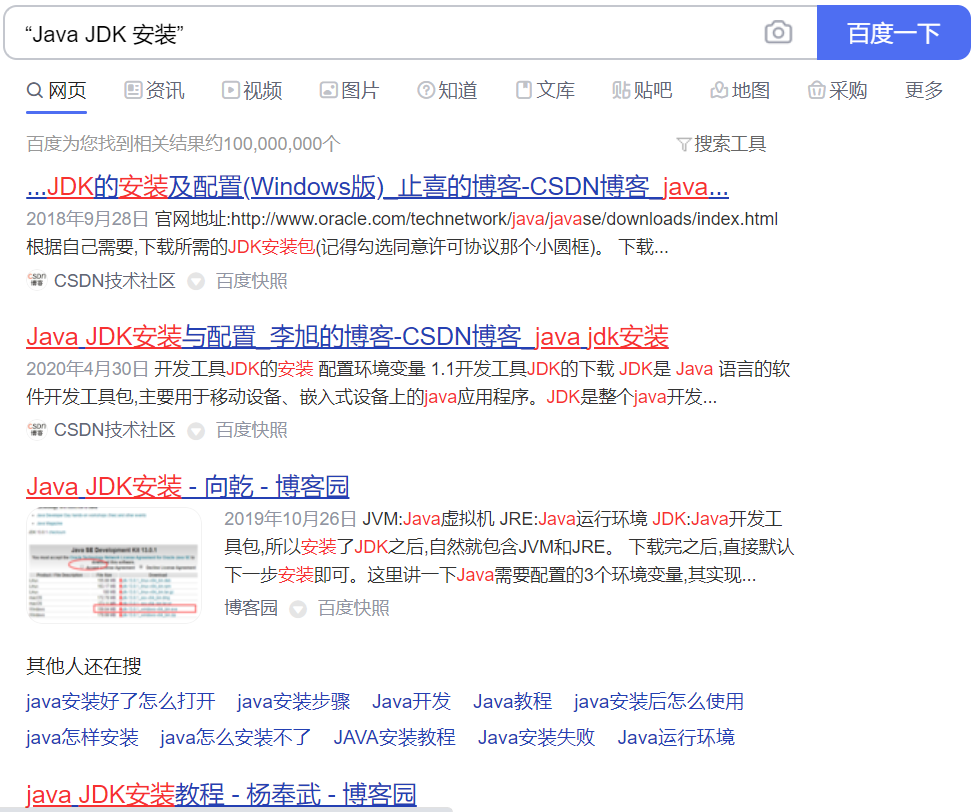Viewport: 973px width, 812px height.
Task: Click the CSDN logo icon under 李旭的博客 result
Action: (x=37, y=430)
